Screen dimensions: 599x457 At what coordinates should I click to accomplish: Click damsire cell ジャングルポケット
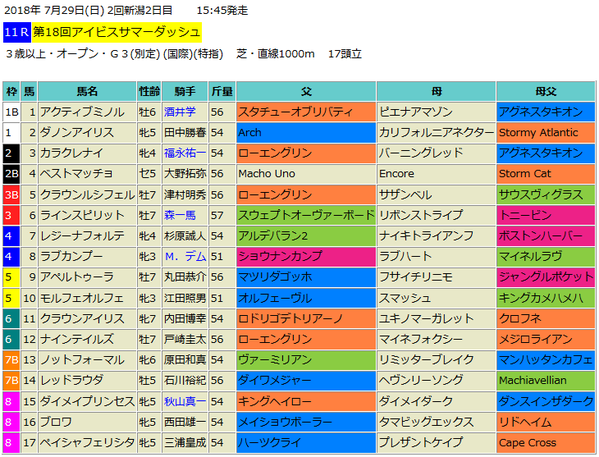[x=546, y=277]
